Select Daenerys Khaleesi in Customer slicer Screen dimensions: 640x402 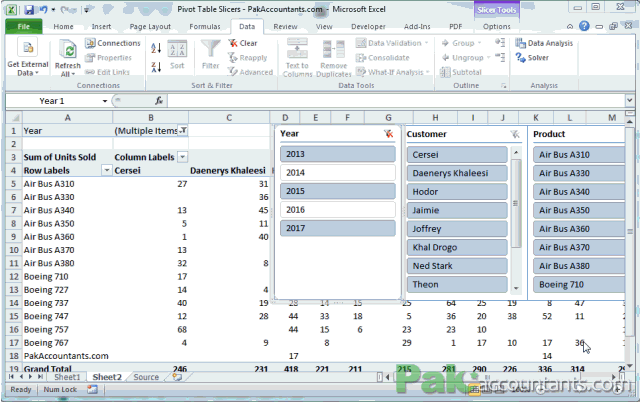(457, 173)
